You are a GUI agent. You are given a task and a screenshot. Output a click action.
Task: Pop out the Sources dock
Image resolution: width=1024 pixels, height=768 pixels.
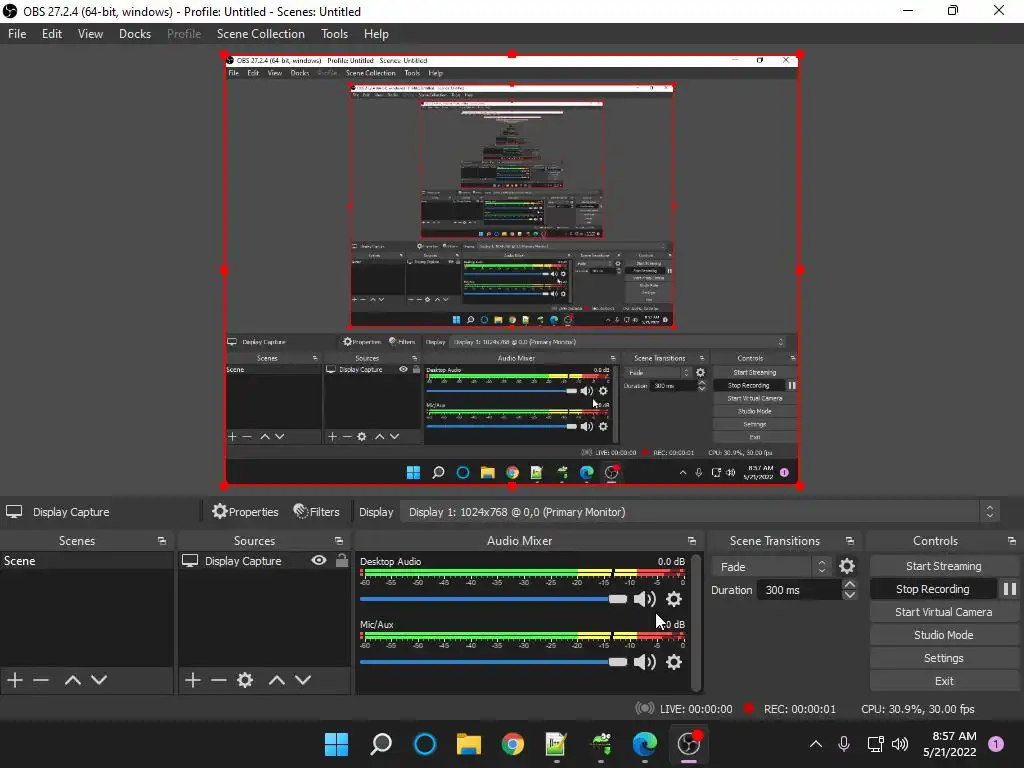click(x=339, y=541)
